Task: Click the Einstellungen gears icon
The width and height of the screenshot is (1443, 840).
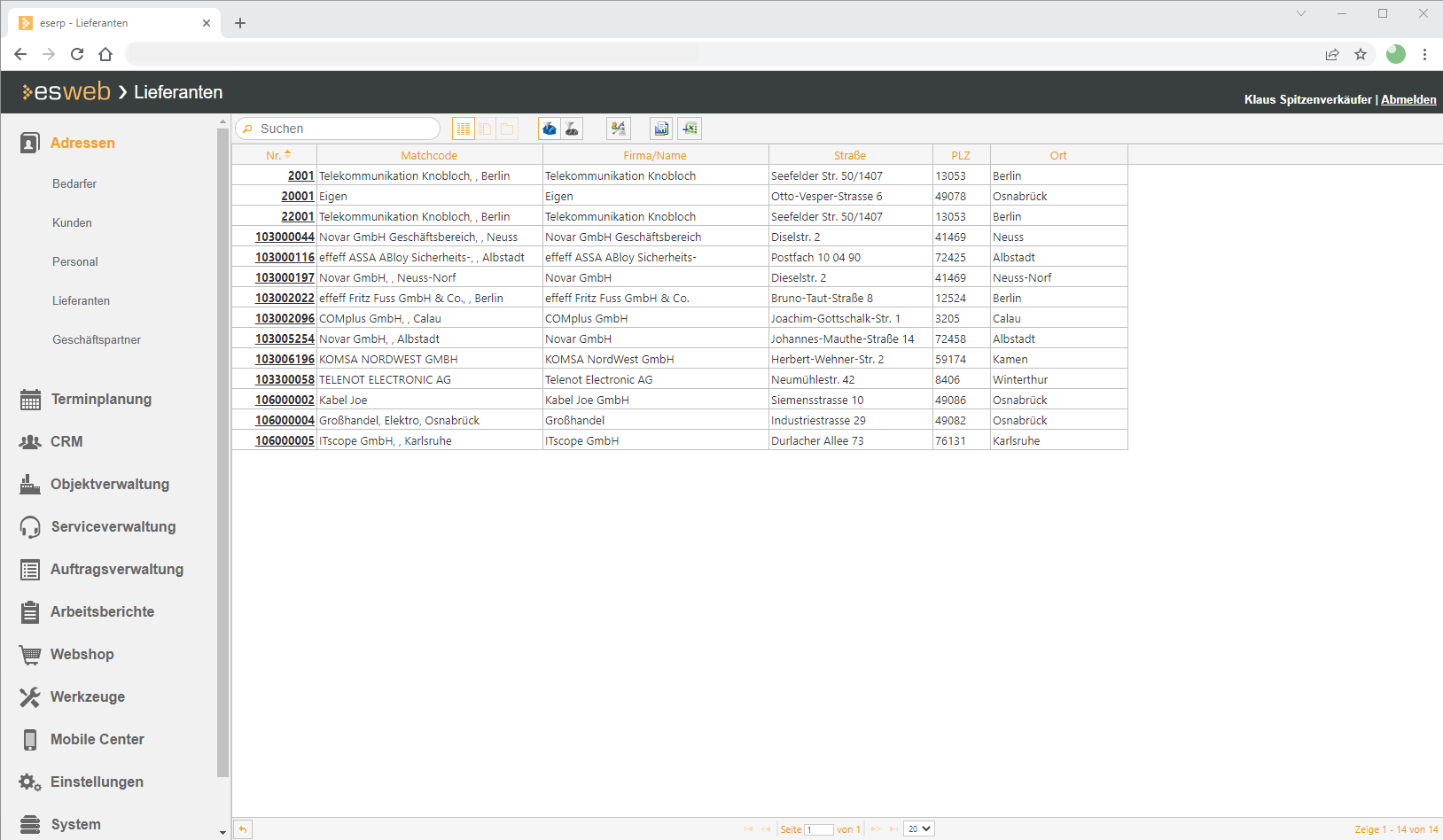Action: coord(30,782)
